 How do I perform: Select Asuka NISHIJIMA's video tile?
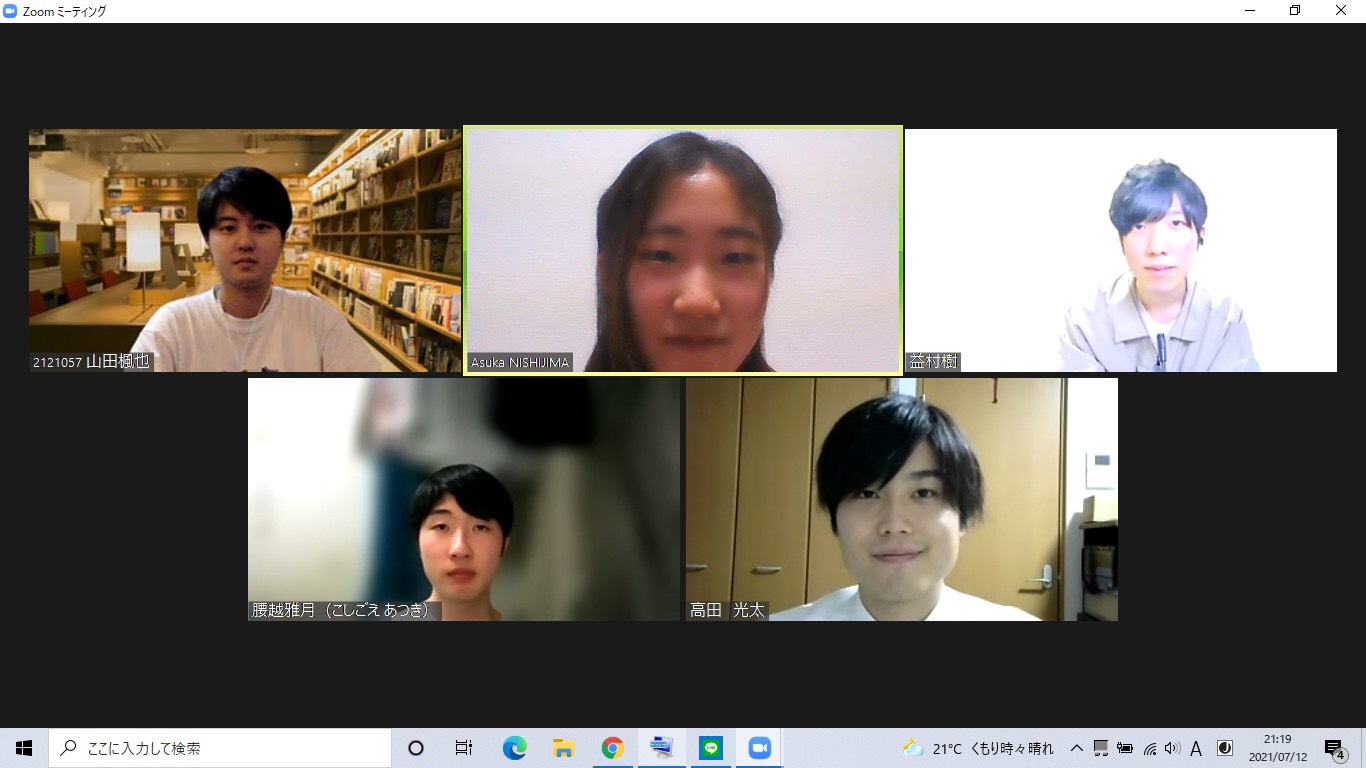click(x=683, y=250)
